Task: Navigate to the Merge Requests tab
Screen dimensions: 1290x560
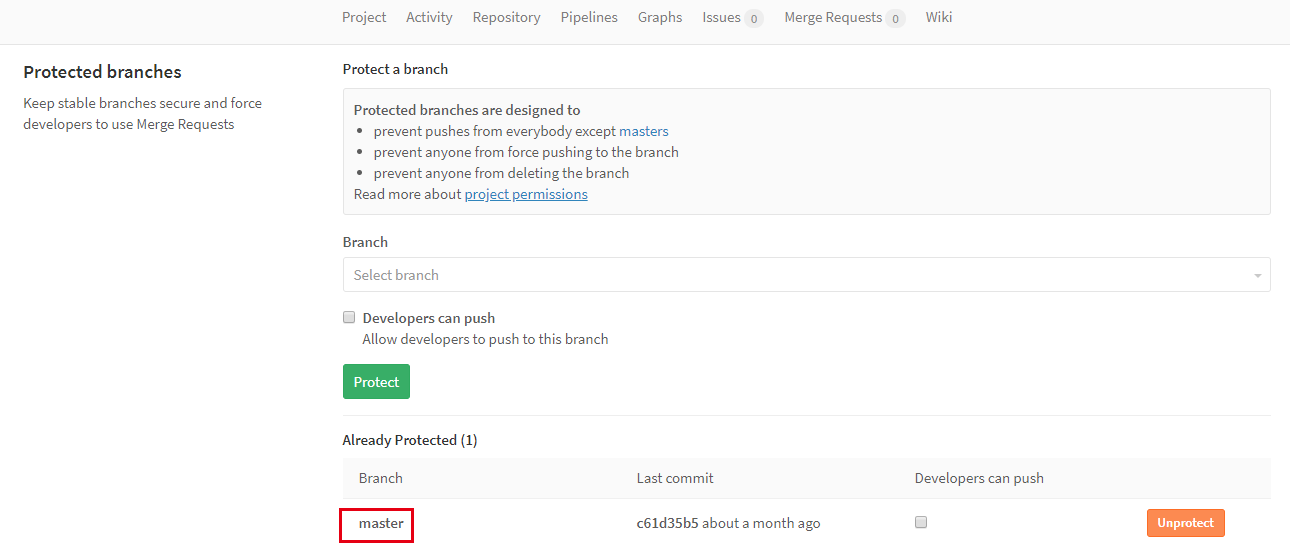Action: (x=833, y=17)
